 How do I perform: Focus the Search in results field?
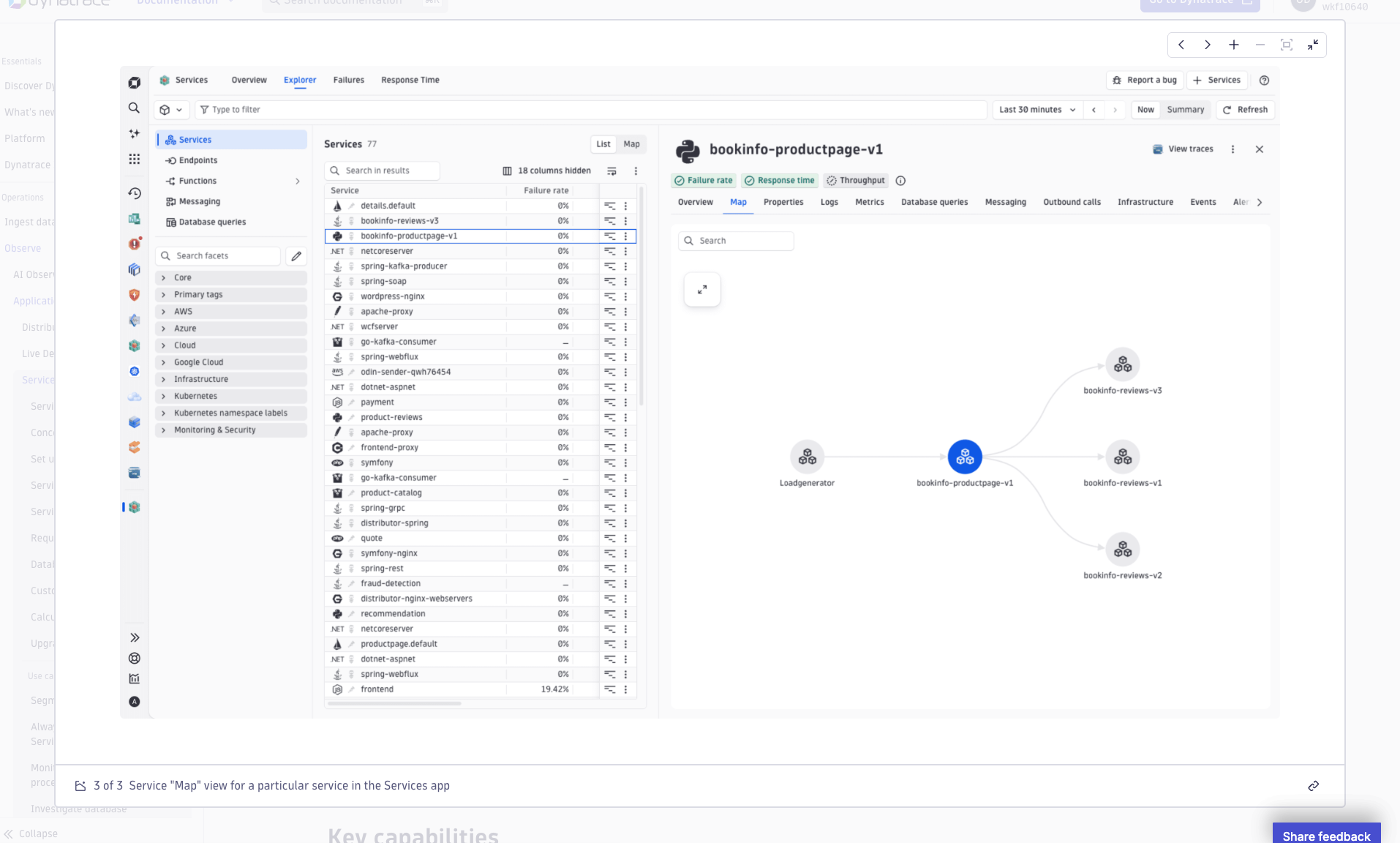coord(382,171)
